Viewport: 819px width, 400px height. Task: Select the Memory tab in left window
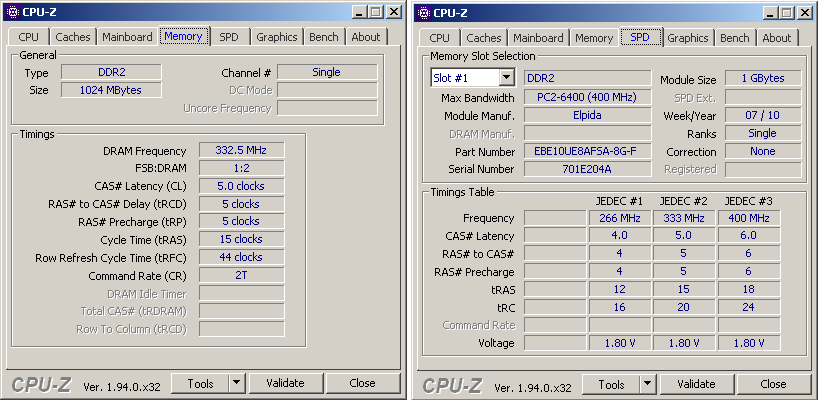183,37
